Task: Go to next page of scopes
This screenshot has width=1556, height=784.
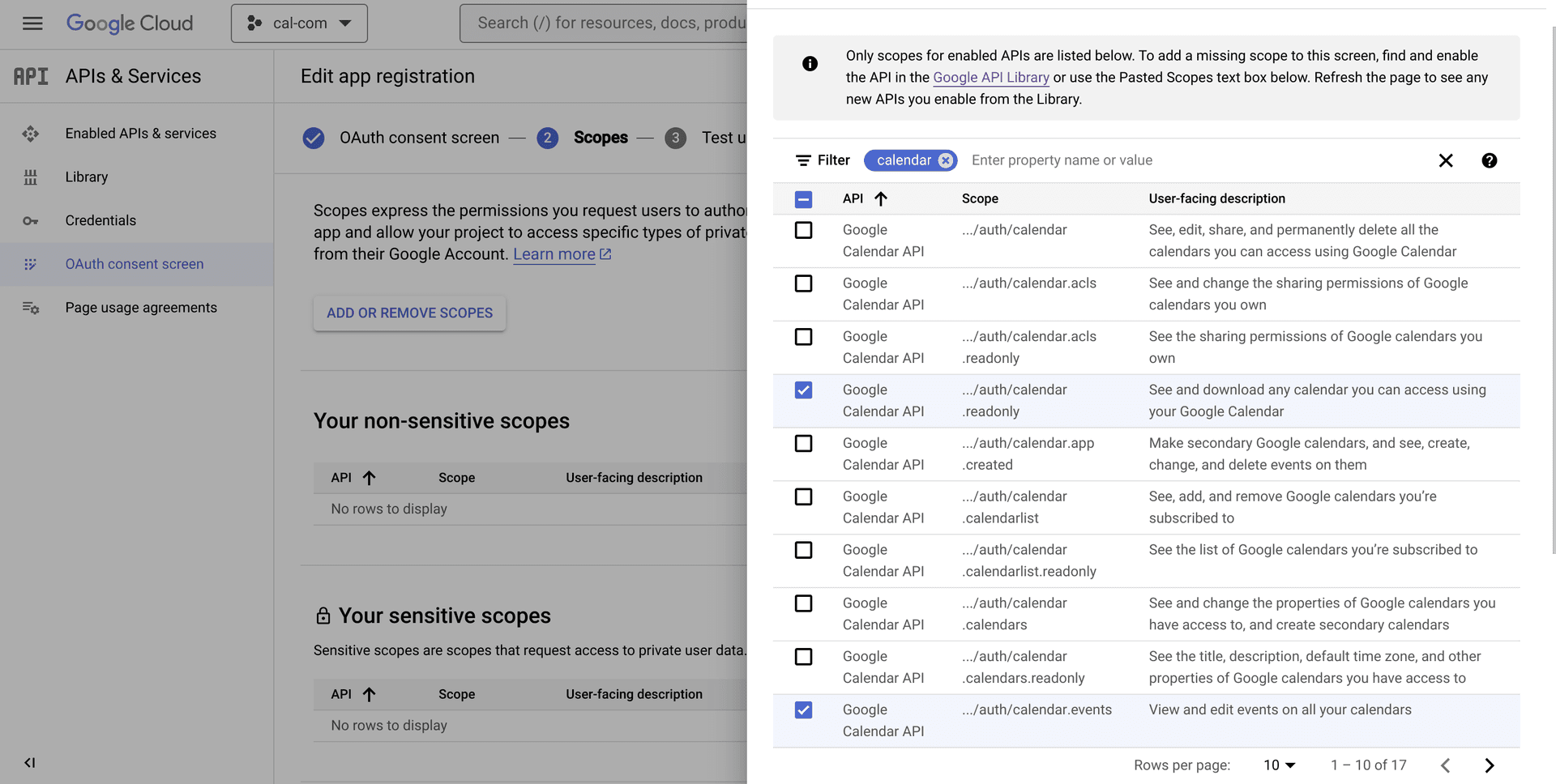Action: pyautogui.click(x=1489, y=765)
